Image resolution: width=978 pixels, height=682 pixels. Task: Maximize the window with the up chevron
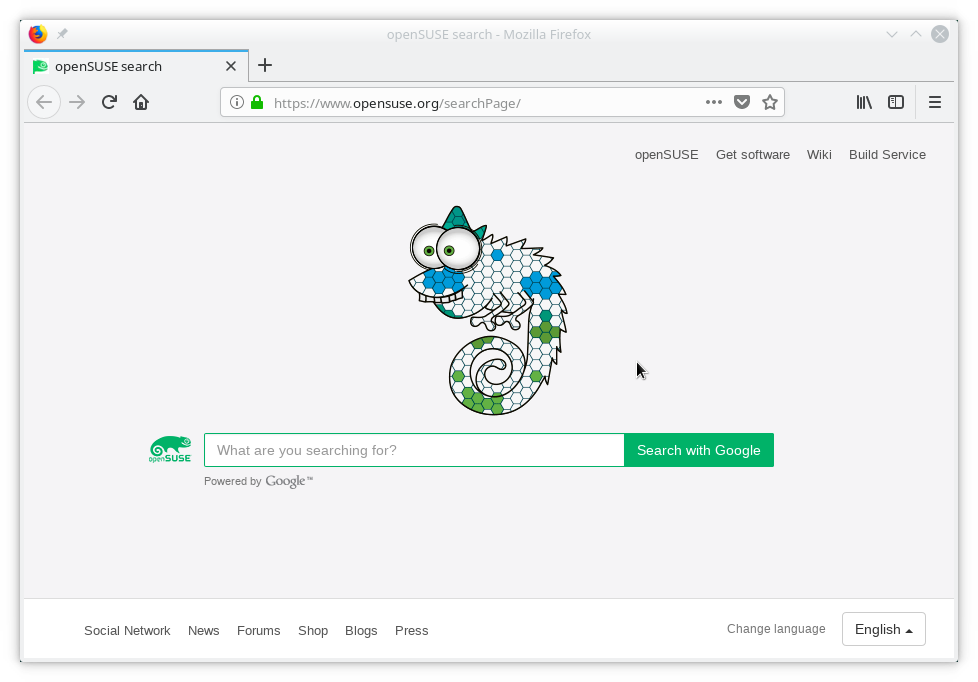point(916,34)
